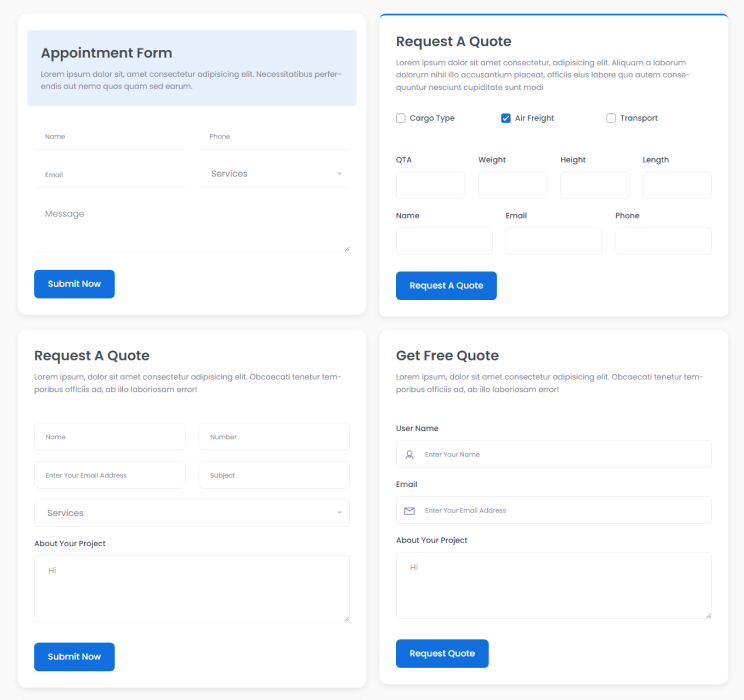Image resolution: width=744 pixels, height=700 pixels.
Task: Grab the Message textarea resize handle
Action: tap(346, 248)
